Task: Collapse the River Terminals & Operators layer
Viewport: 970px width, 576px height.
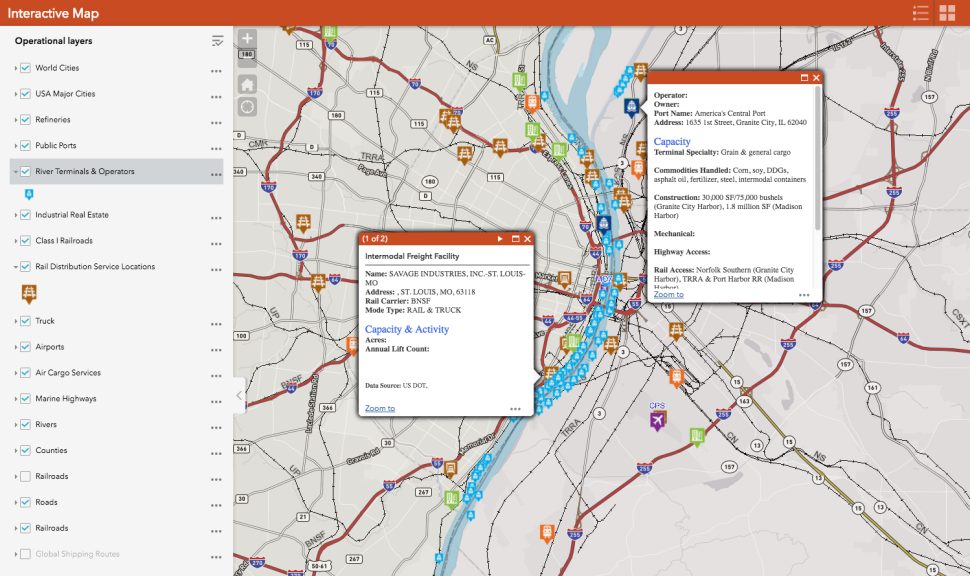Action: pos(15,172)
